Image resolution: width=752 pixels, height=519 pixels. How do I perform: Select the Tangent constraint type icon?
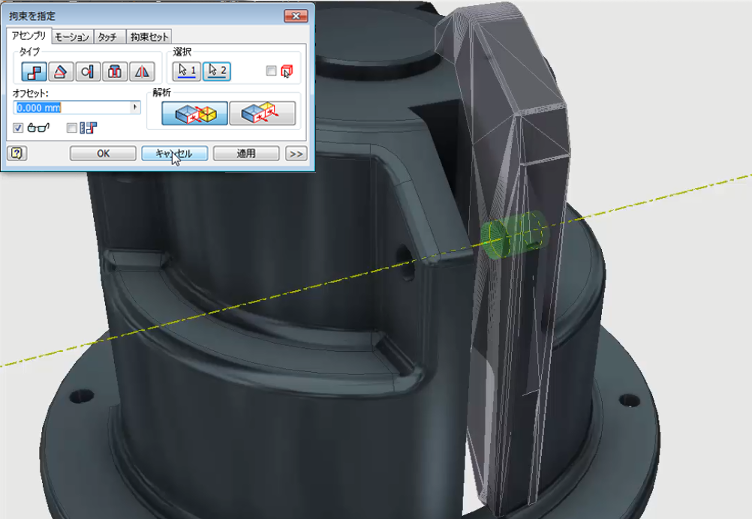[x=88, y=72]
